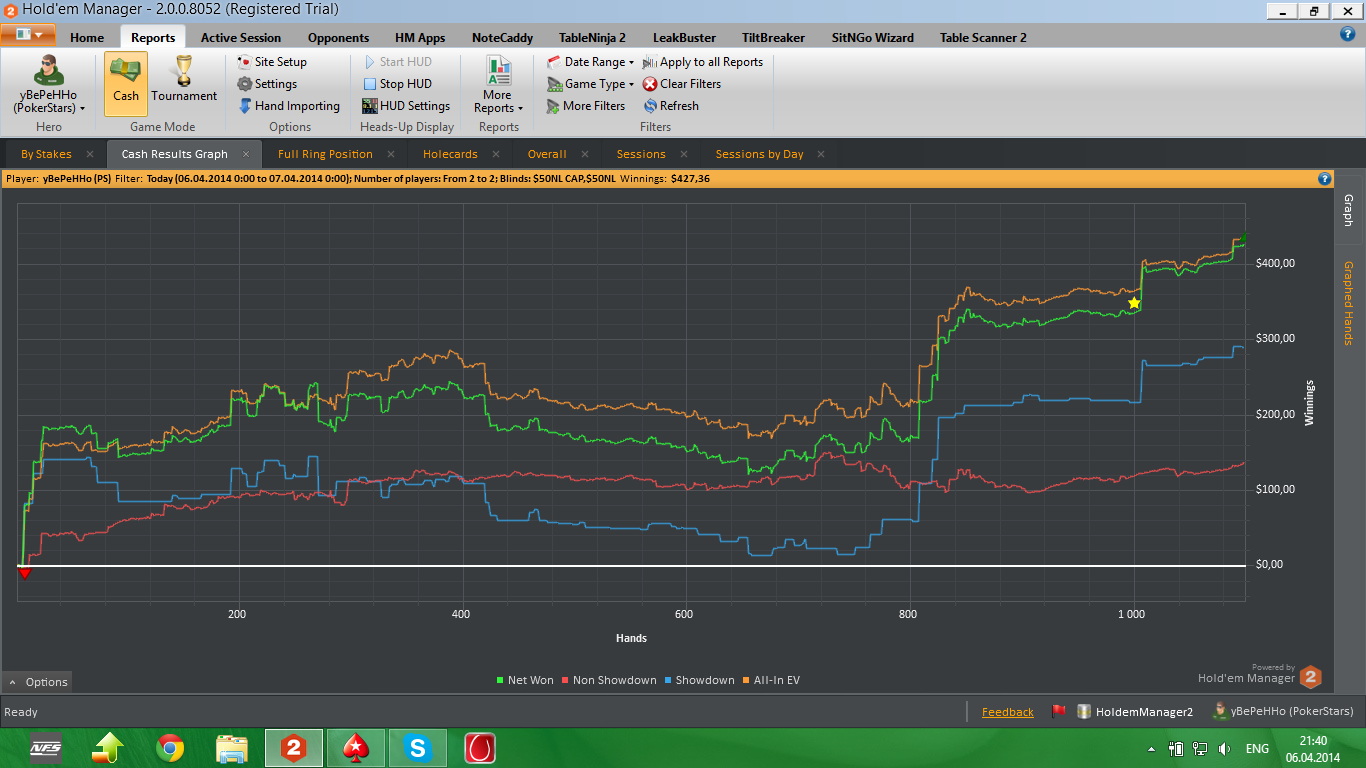This screenshot has width=1366, height=768.
Task: Open PokerStars from the taskbar
Action: click(356, 748)
